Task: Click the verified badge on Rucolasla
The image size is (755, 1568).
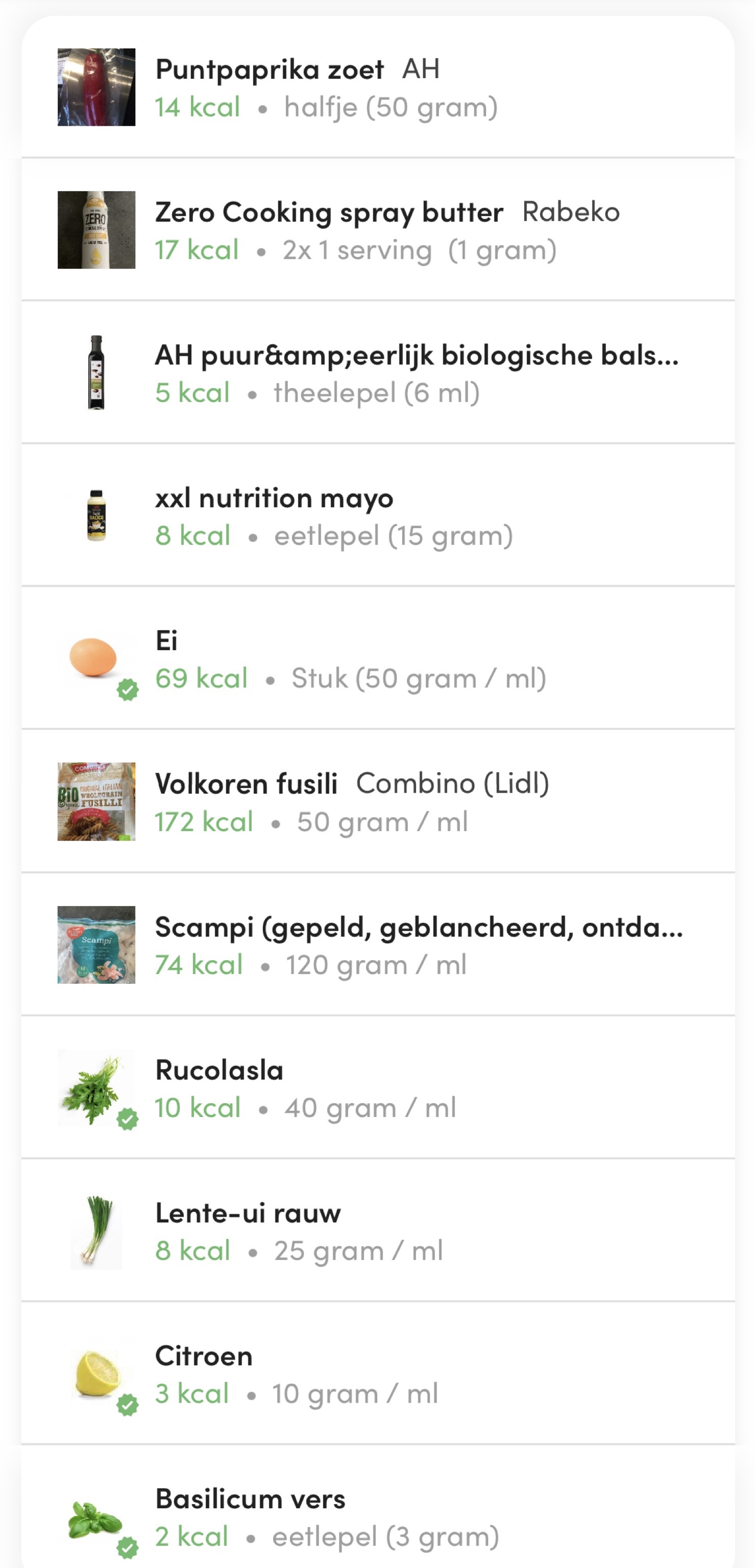Action: tap(128, 1119)
